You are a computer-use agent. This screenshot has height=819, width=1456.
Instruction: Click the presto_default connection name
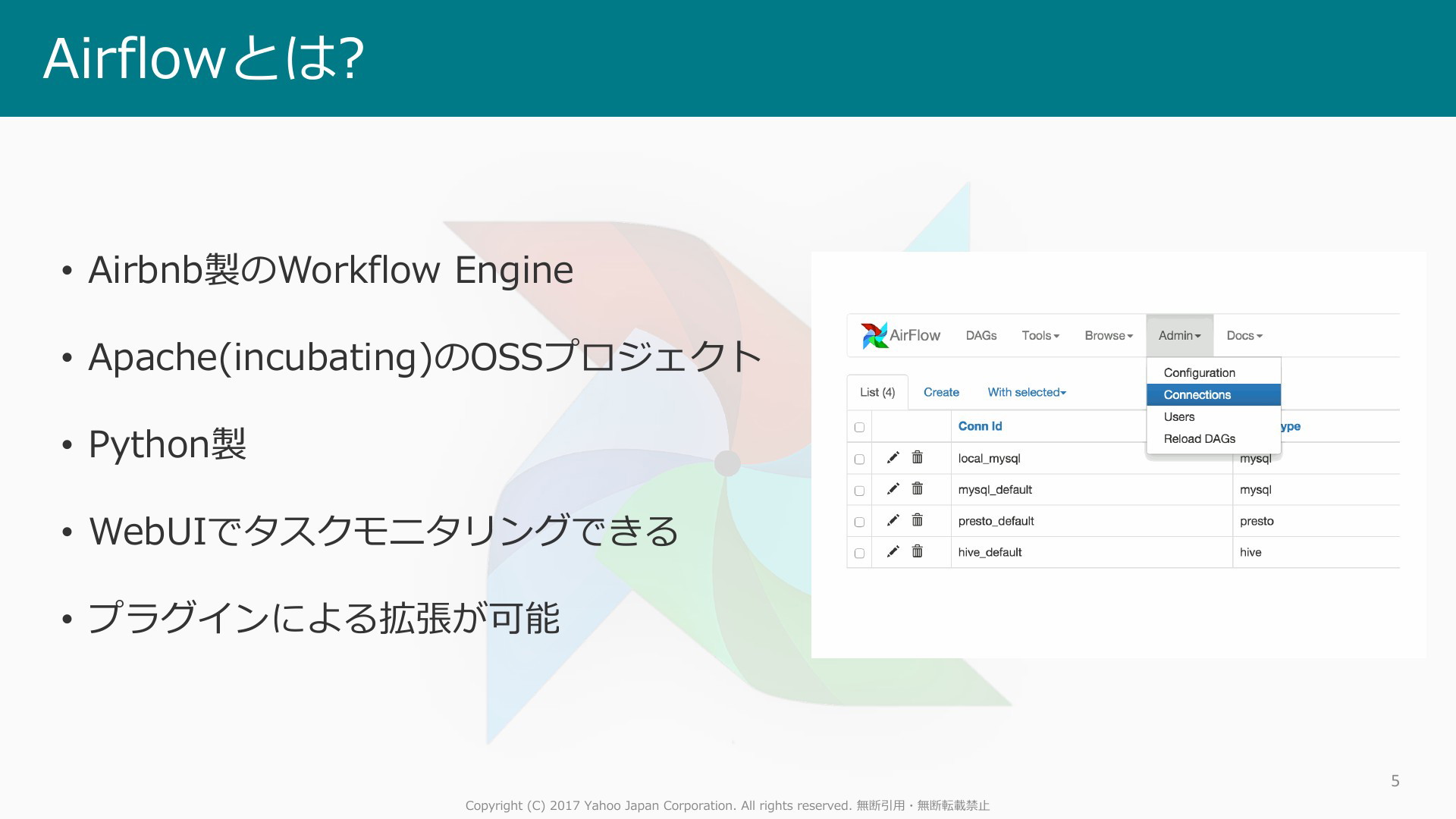pyautogui.click(x=996, y=521)
